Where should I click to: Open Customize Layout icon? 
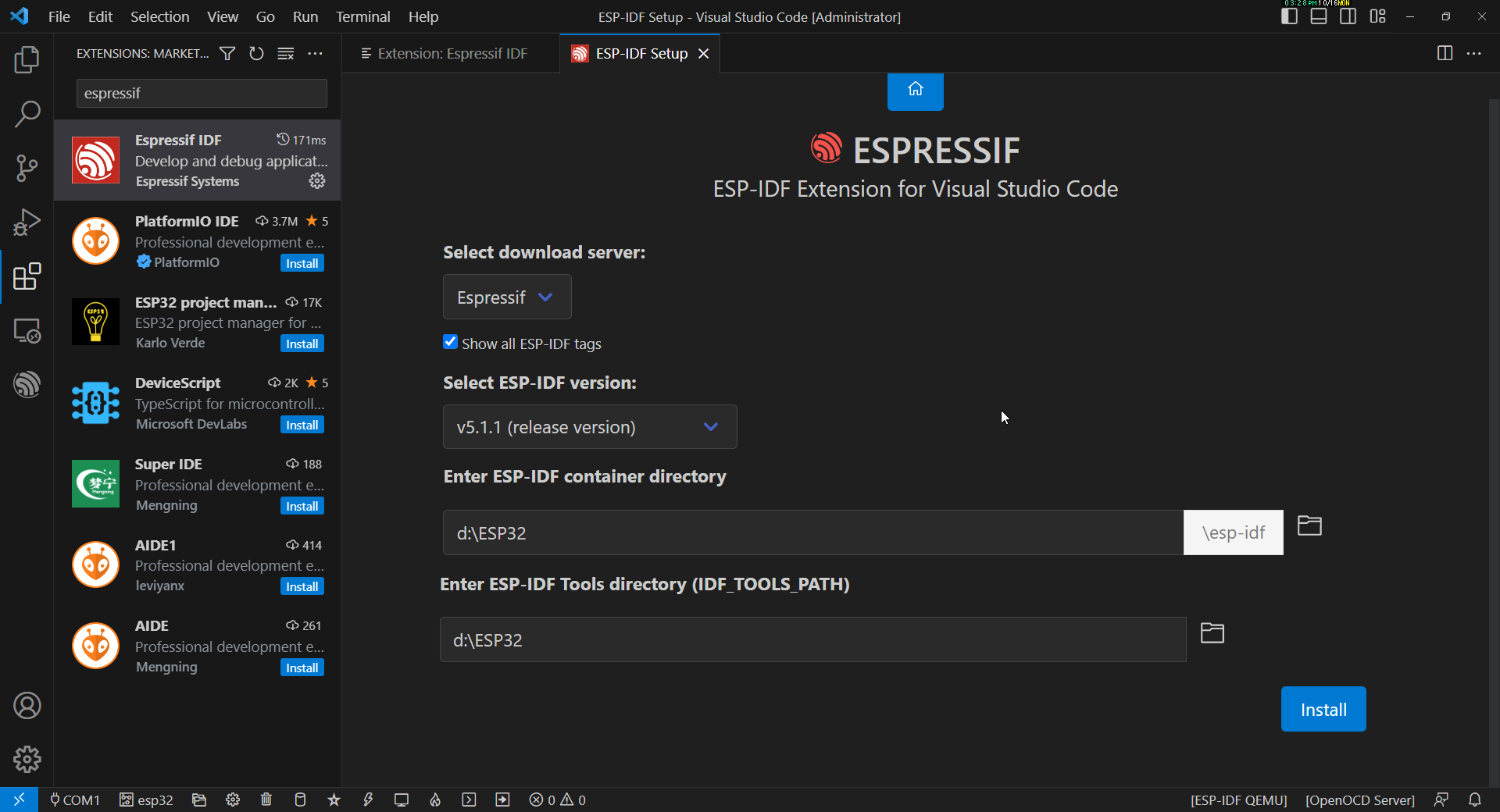point(1377,16)
